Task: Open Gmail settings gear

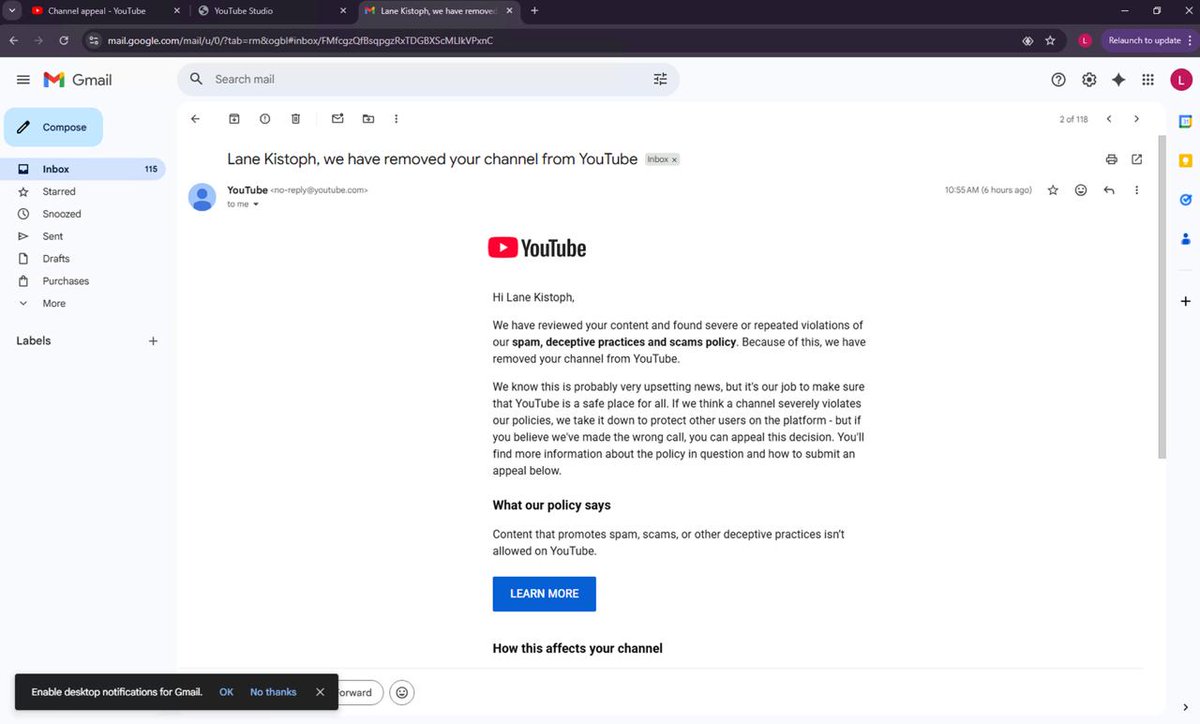Action: (x=1089, y=79)
